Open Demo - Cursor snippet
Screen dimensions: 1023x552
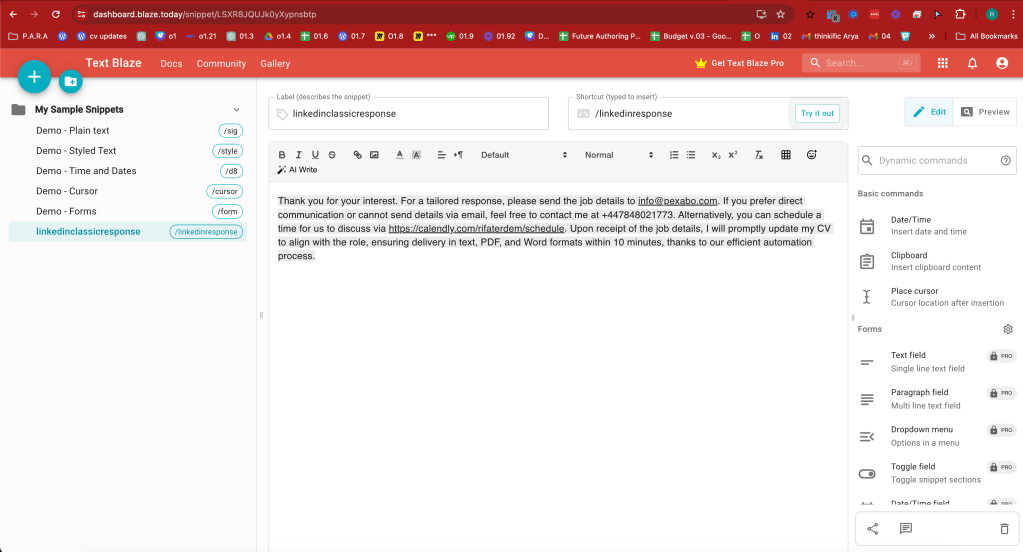coord(128,191)
